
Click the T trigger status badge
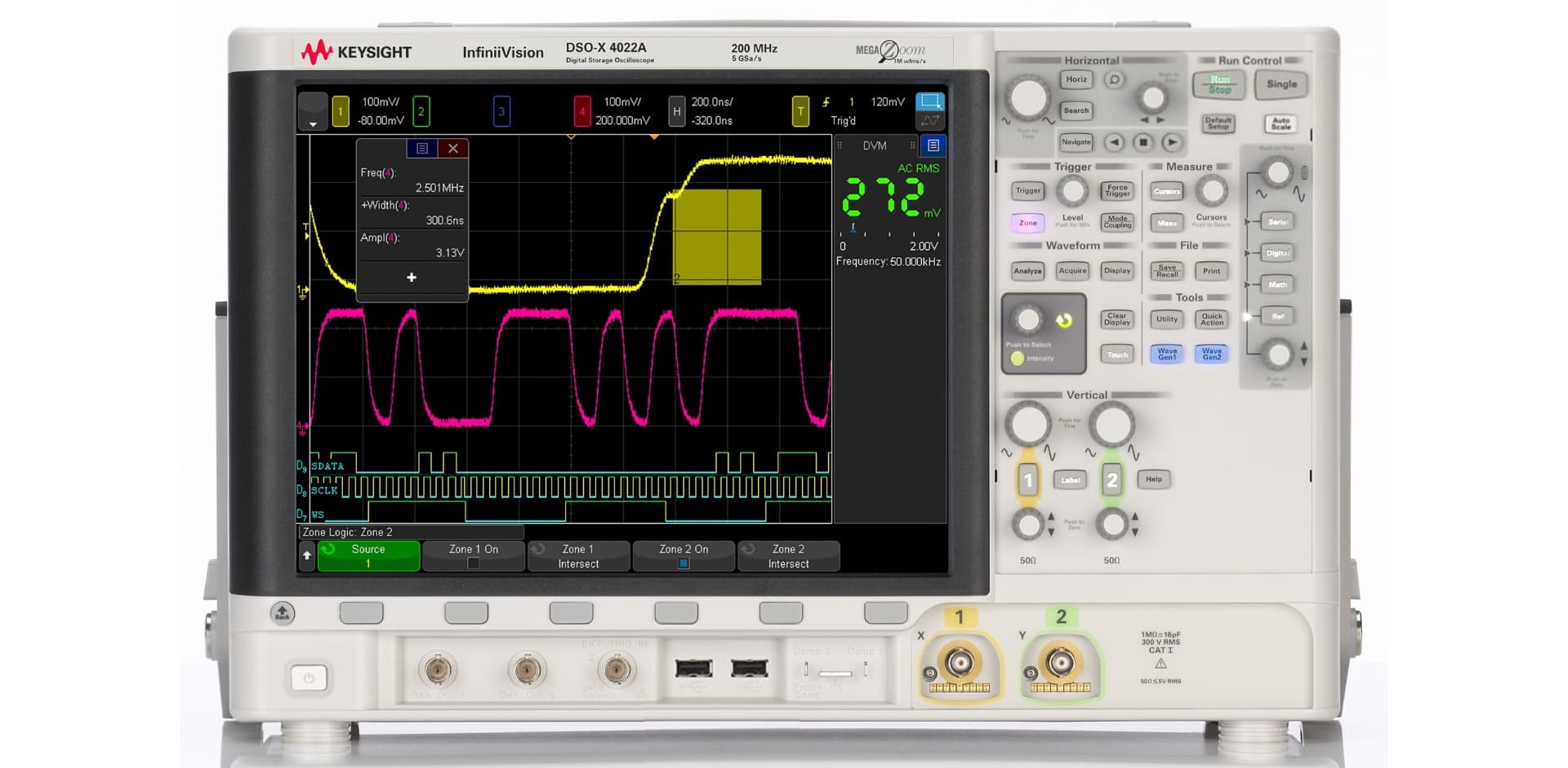[x=802, y=110]
